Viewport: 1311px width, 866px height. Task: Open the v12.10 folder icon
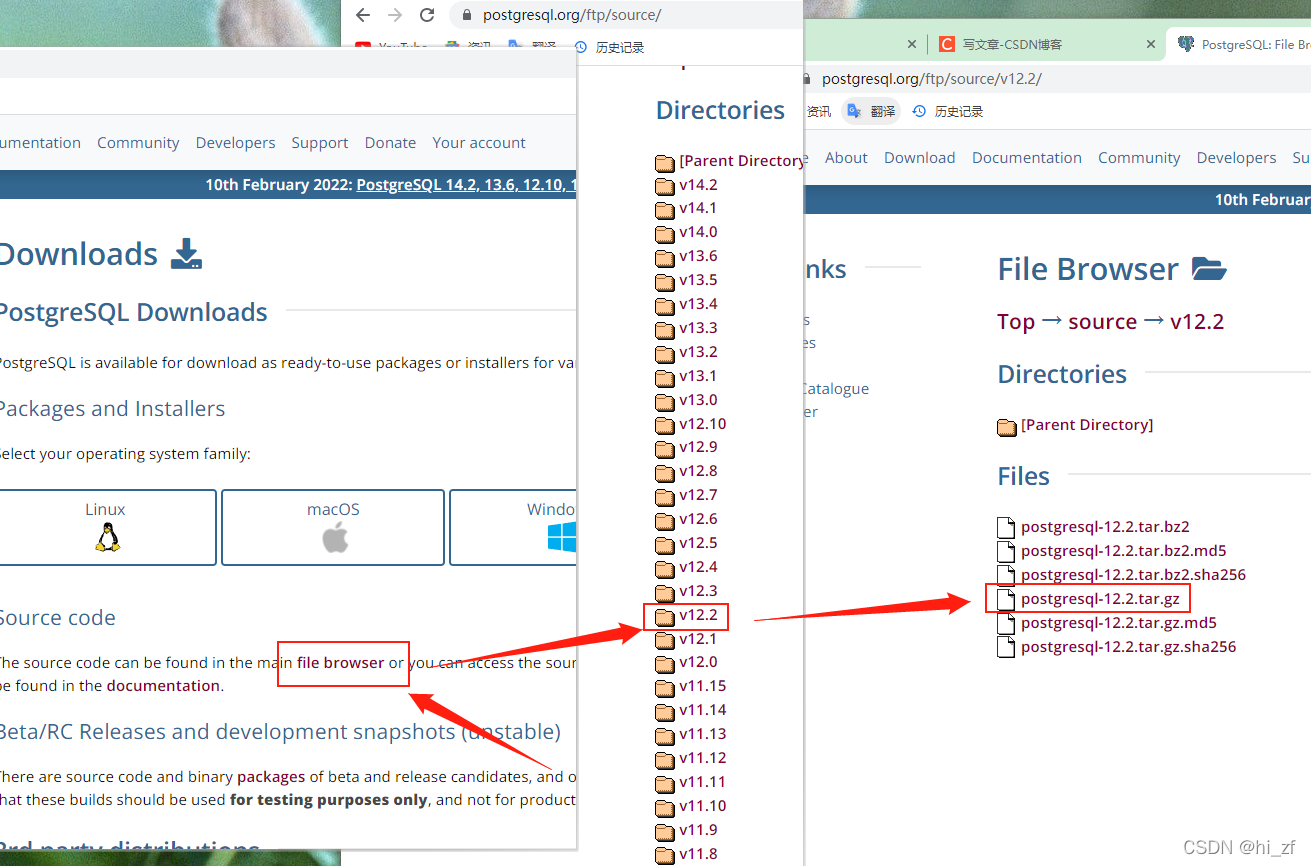pyautogui.click(x=665, y=425)
